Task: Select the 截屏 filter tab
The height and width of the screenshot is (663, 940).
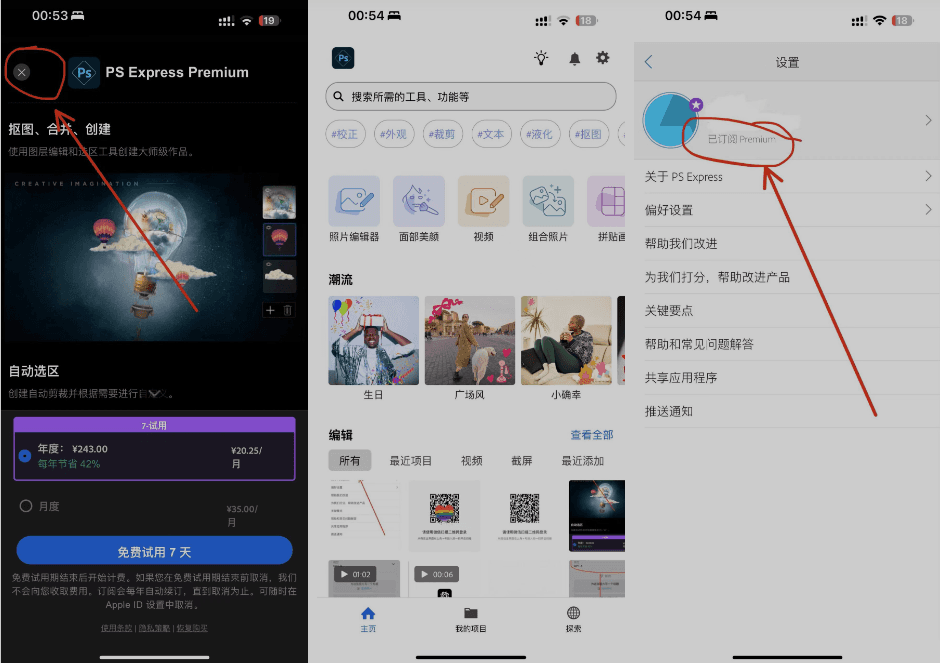Action: point(522,460)
